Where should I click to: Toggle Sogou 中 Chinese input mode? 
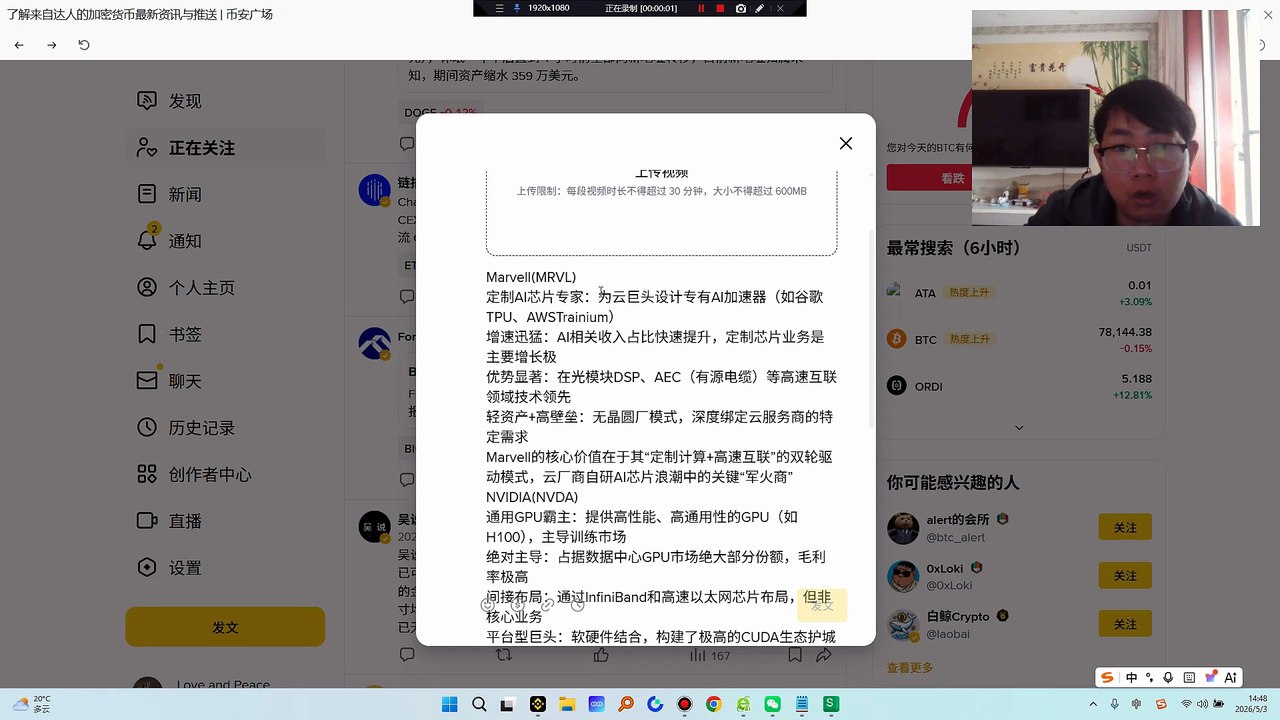pos(1131,677)
